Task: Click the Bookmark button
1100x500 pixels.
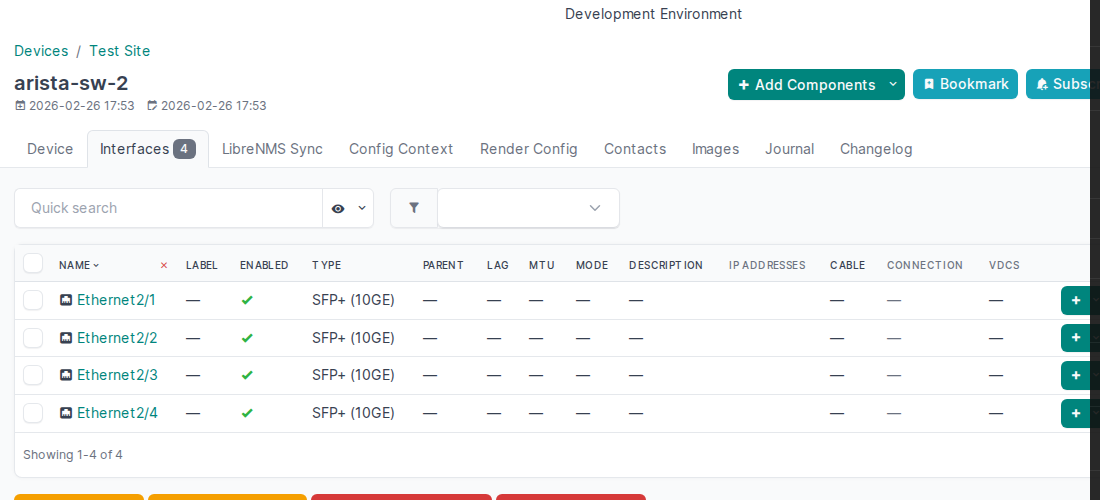Action: (x=965, y=84)
